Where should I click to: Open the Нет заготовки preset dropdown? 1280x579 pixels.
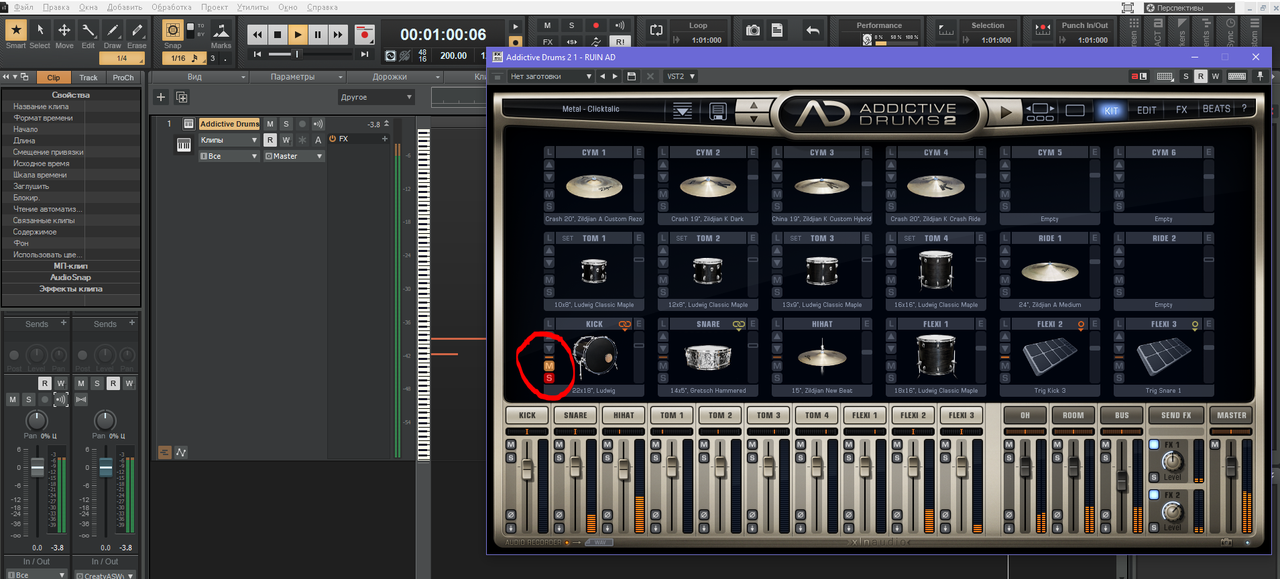pyautogui.click(x=551, y=76)
